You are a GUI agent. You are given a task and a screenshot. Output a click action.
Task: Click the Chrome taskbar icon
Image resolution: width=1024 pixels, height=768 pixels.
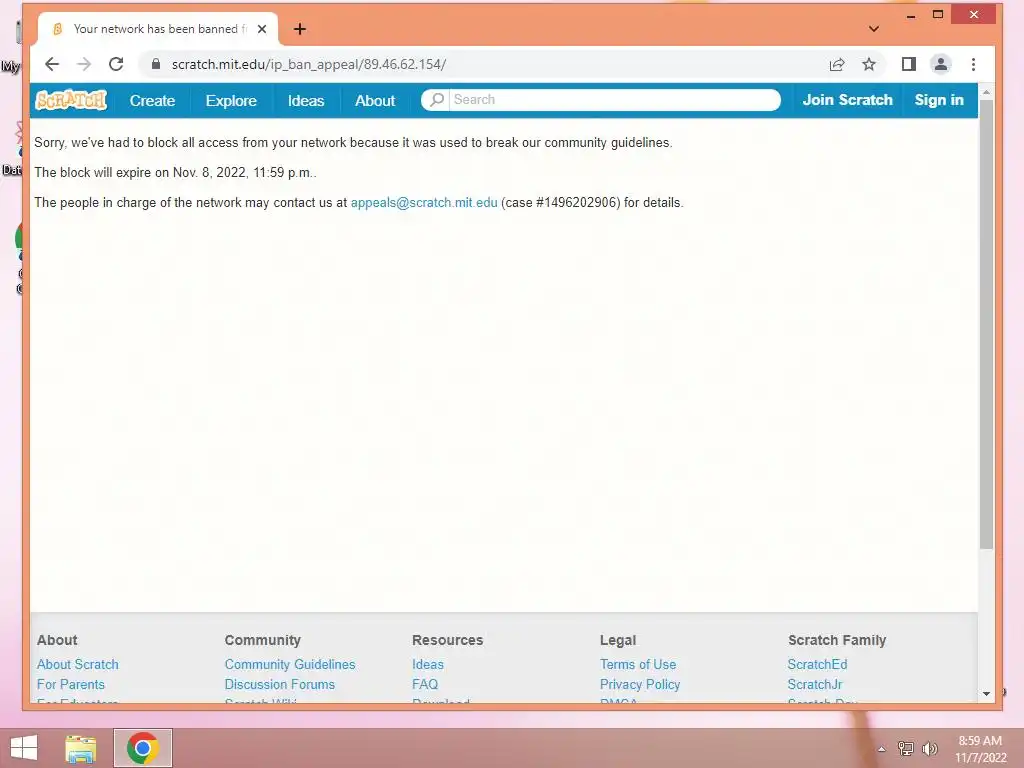(143, 748)
